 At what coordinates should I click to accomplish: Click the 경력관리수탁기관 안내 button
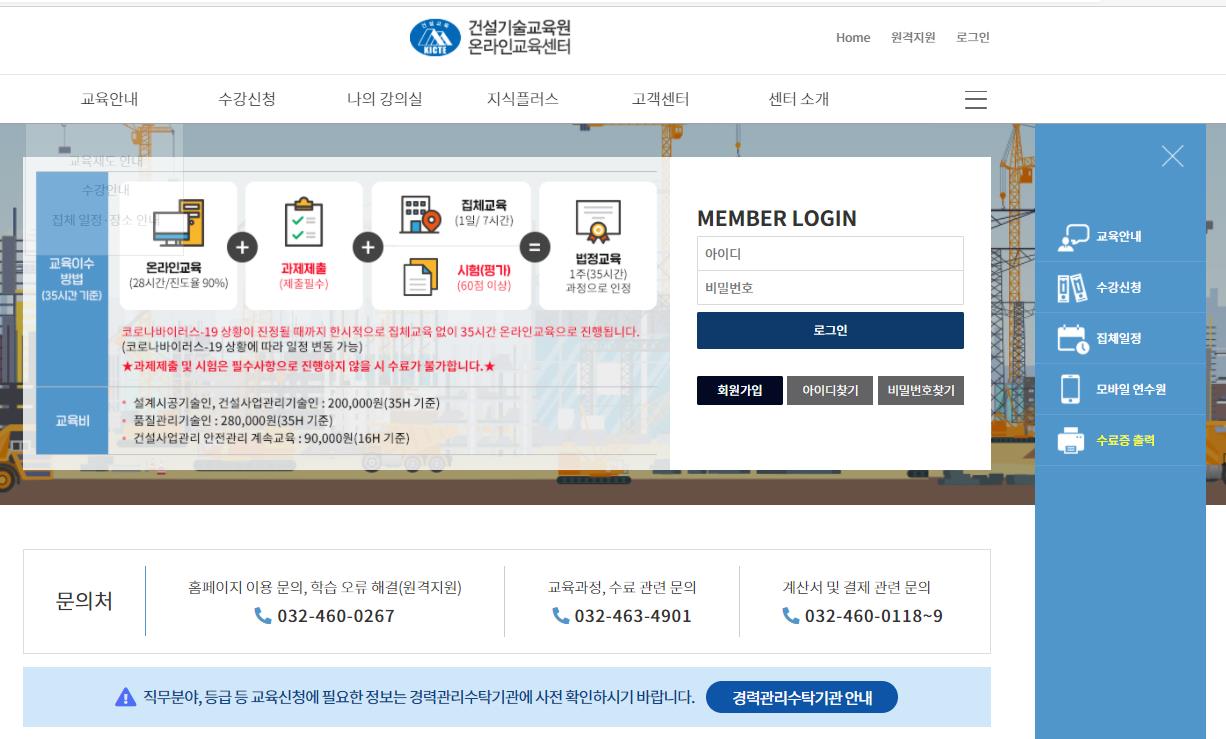(802, 697)
